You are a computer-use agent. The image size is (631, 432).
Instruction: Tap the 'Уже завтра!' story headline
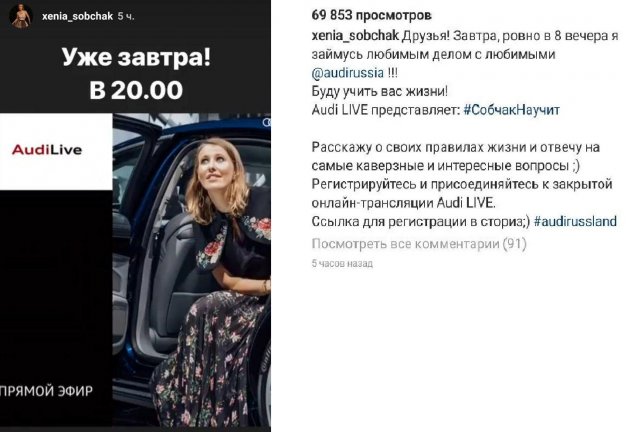point(136,57)
